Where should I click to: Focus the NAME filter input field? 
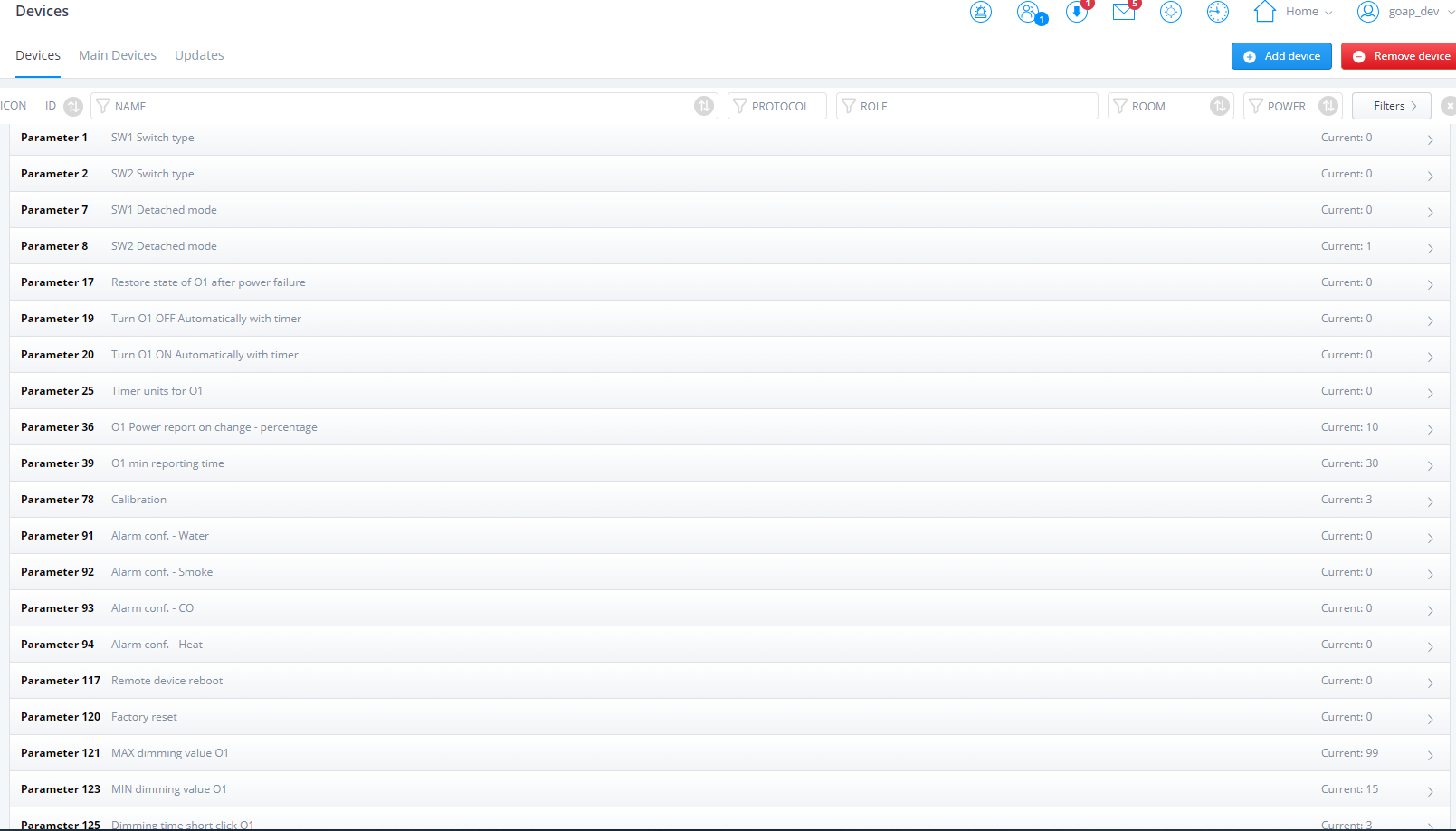[x=404, y=106]
